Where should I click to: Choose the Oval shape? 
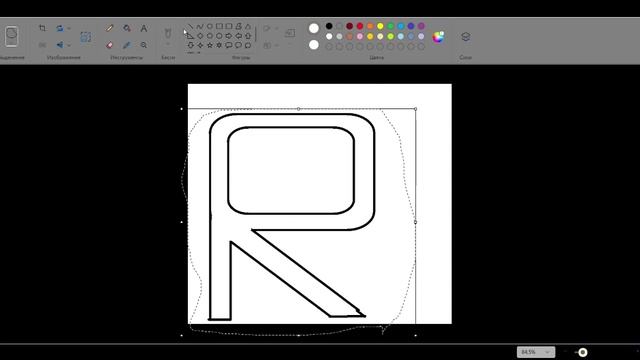click(x=209, y=26)
